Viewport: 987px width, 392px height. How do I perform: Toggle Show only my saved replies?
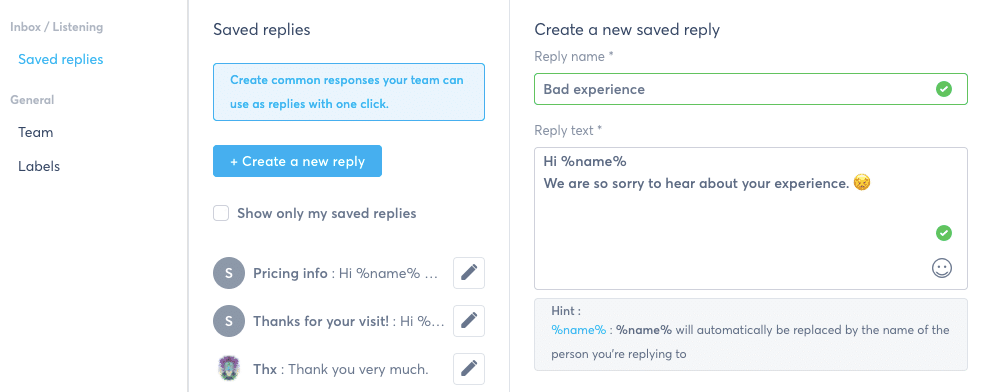221,213
